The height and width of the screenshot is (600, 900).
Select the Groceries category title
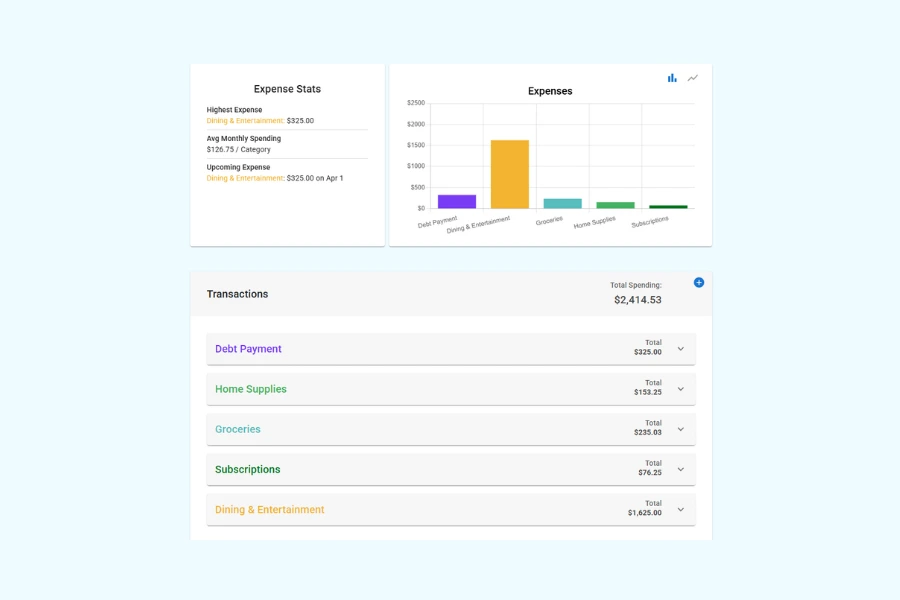click(238, 429)
